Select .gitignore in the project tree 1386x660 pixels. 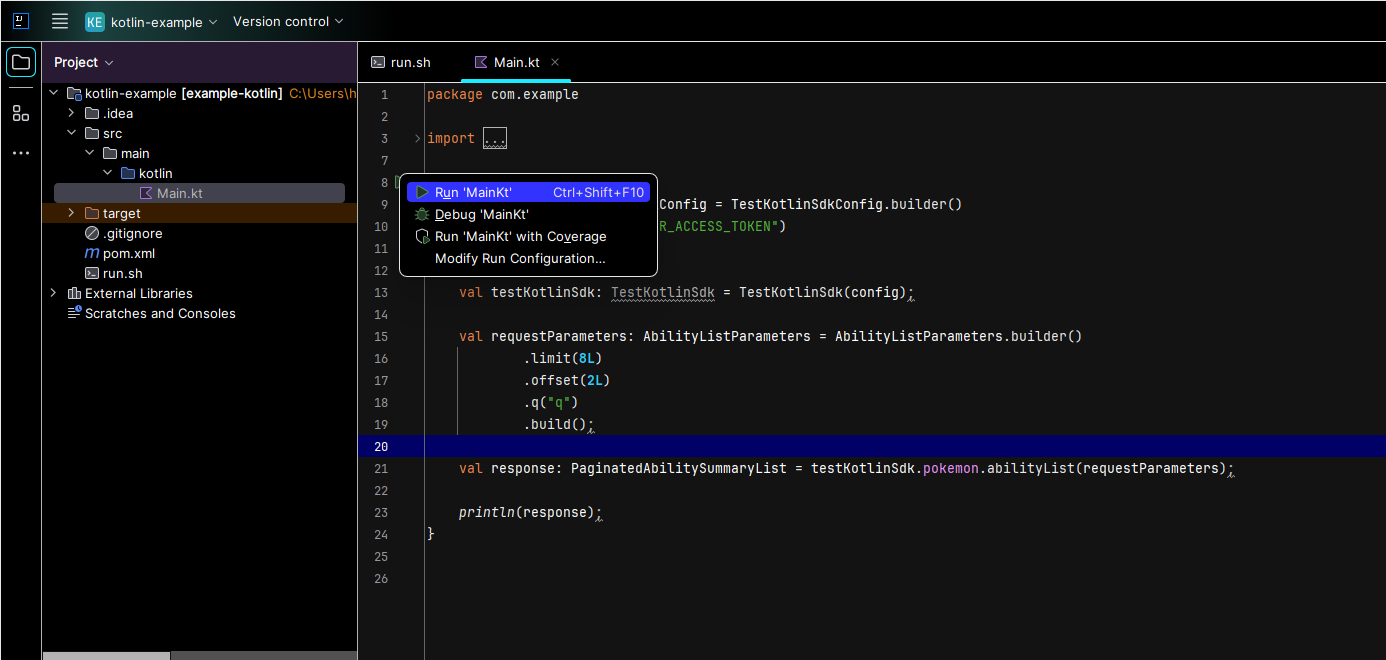pos(132,233)
